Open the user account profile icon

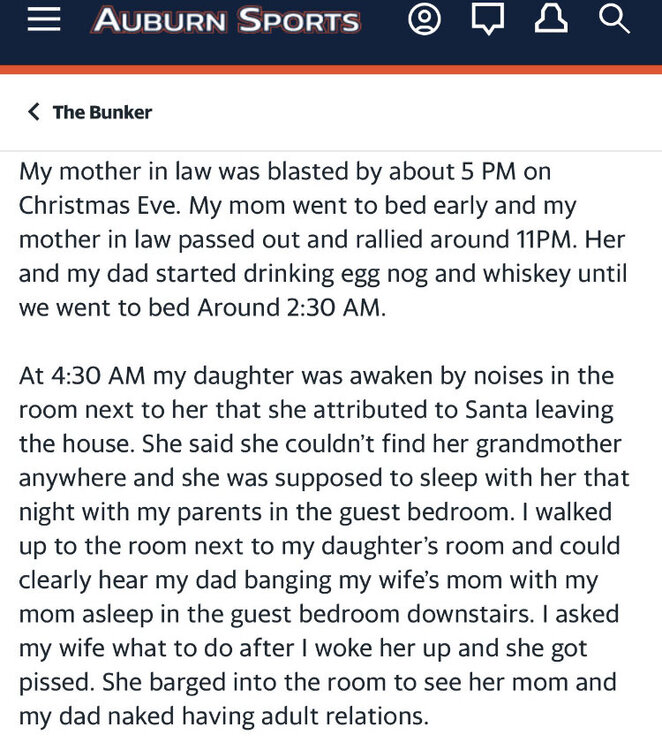[x=424, y=20]
